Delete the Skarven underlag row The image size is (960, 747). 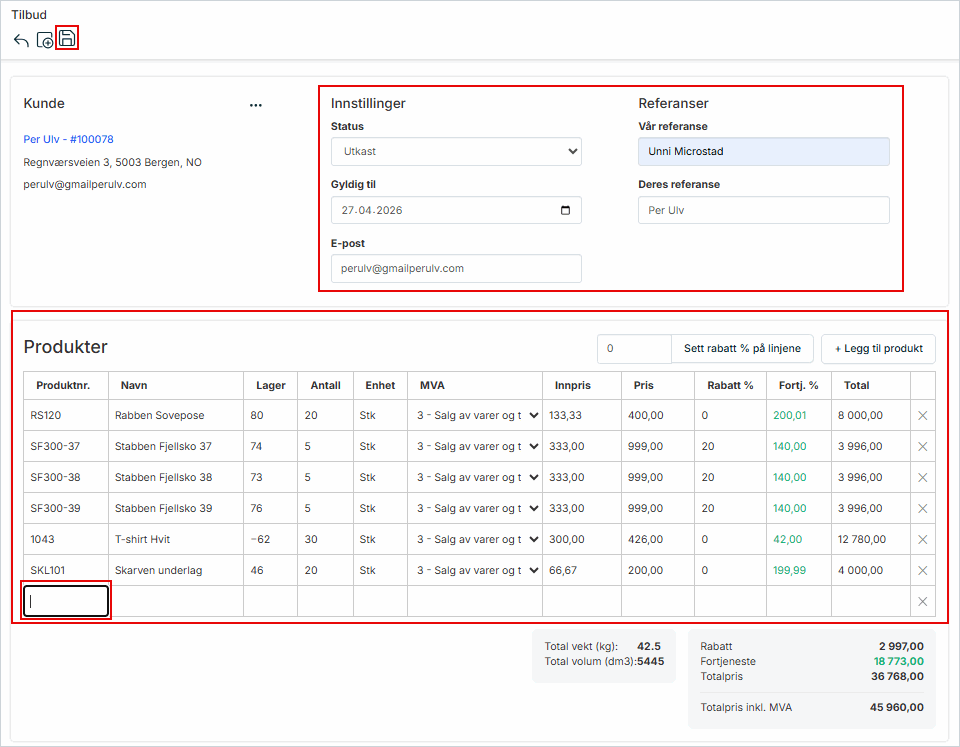pos(922,571)
